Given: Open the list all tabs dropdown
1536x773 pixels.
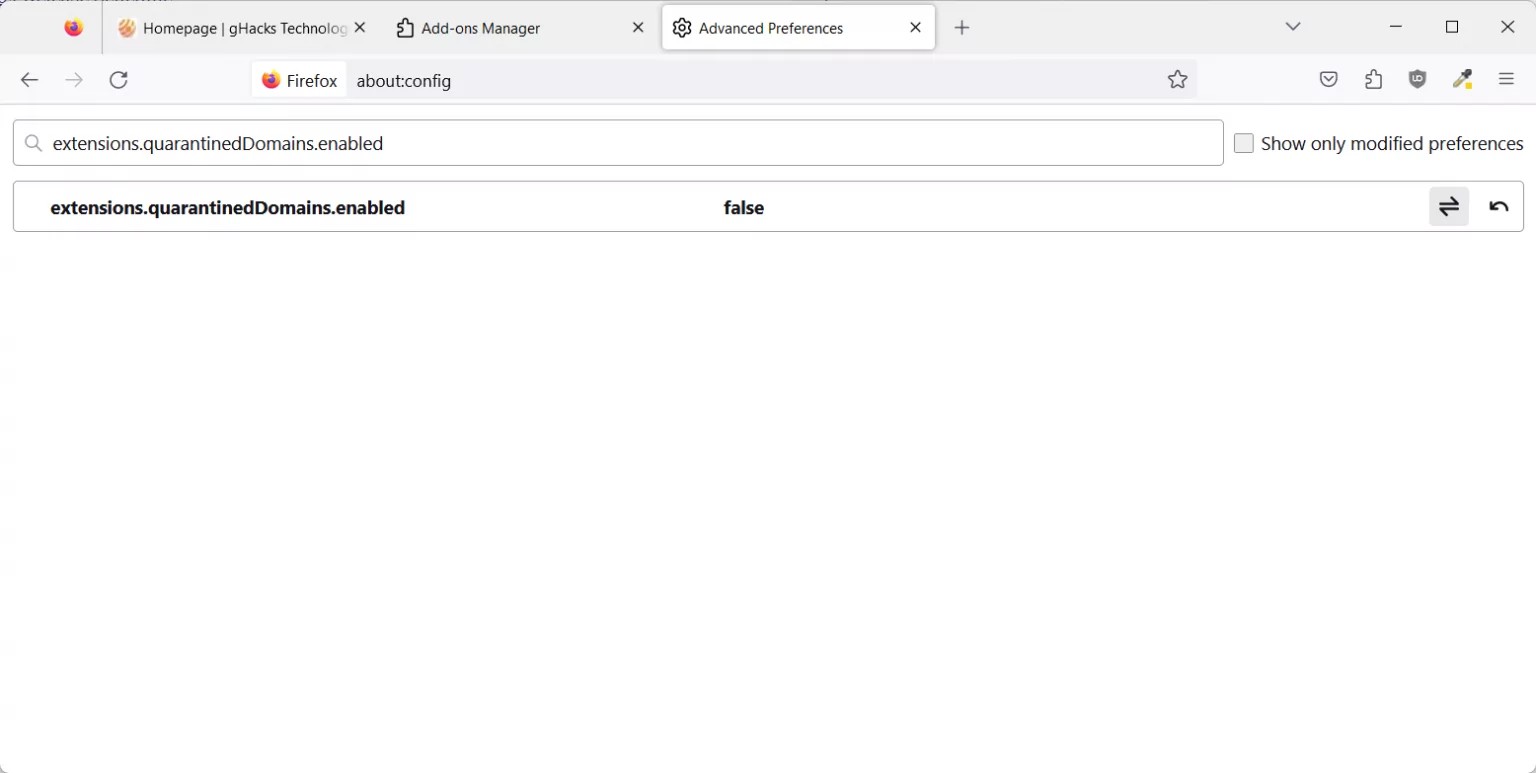Looking at the screenshot, I should [x=1293, y=27].
